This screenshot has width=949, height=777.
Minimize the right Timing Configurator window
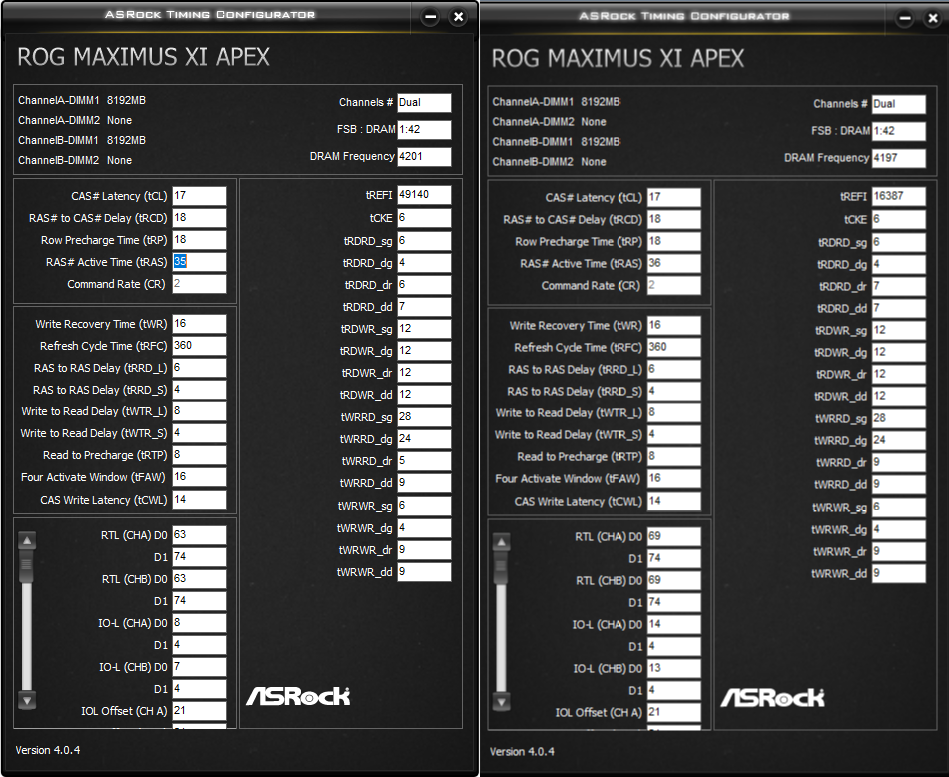coord(905,18)
